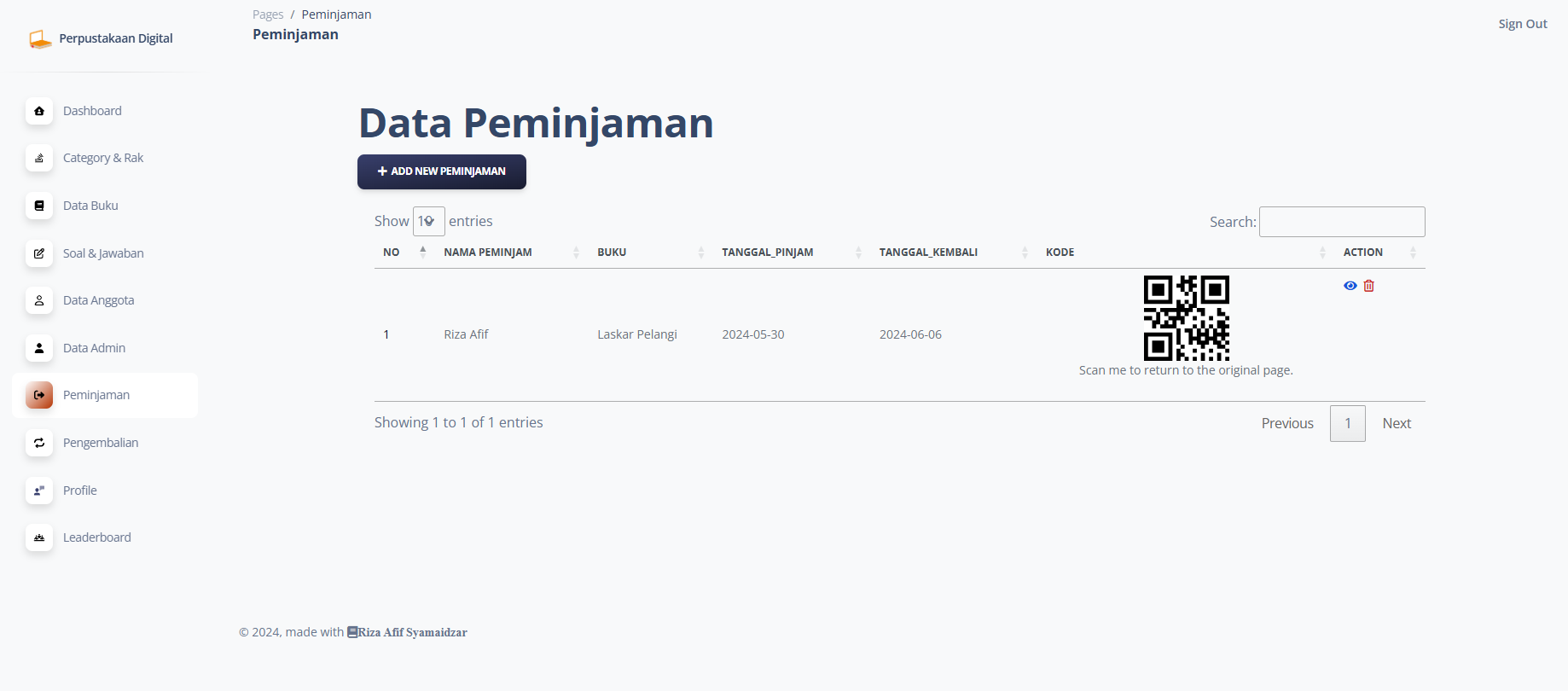Open the Profile menu item

click(x=105, y=491)
